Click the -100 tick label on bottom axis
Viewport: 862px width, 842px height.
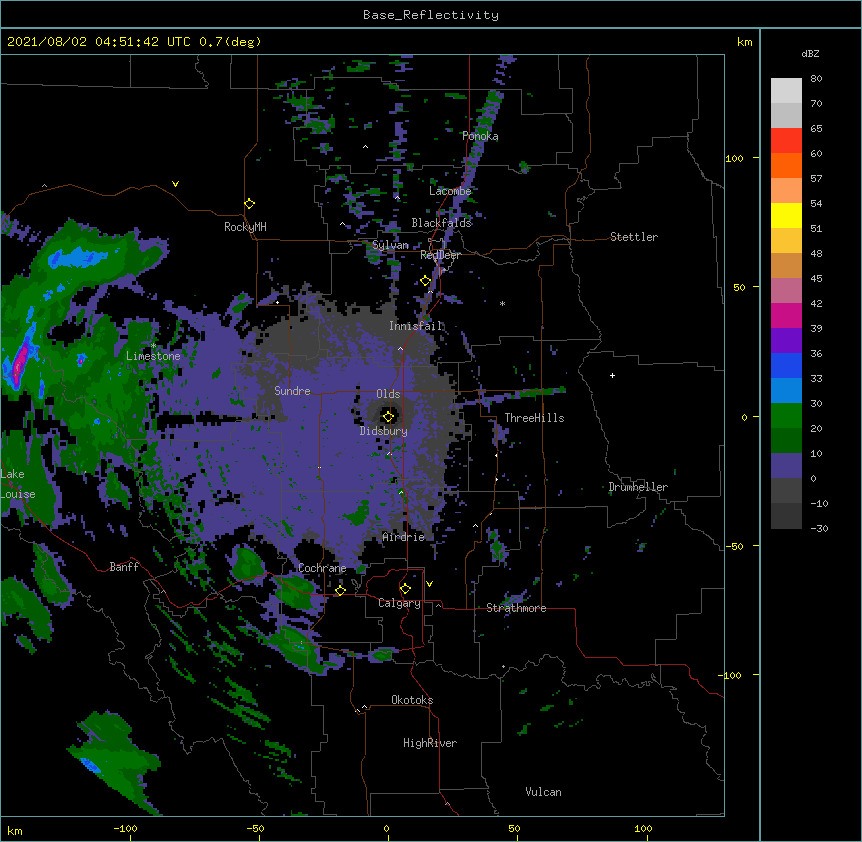(125, 828)
